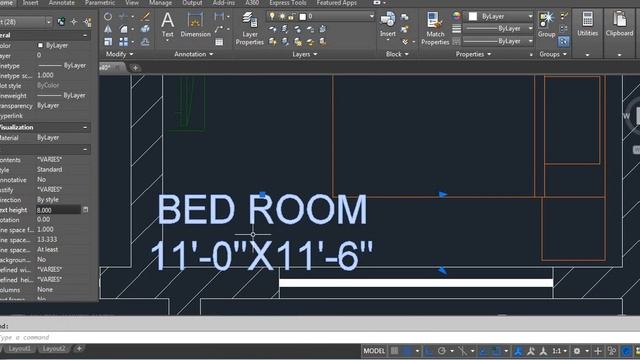Click the color wheel object color icon
This screenshot has width=640, height=360.
click(456, 16)
